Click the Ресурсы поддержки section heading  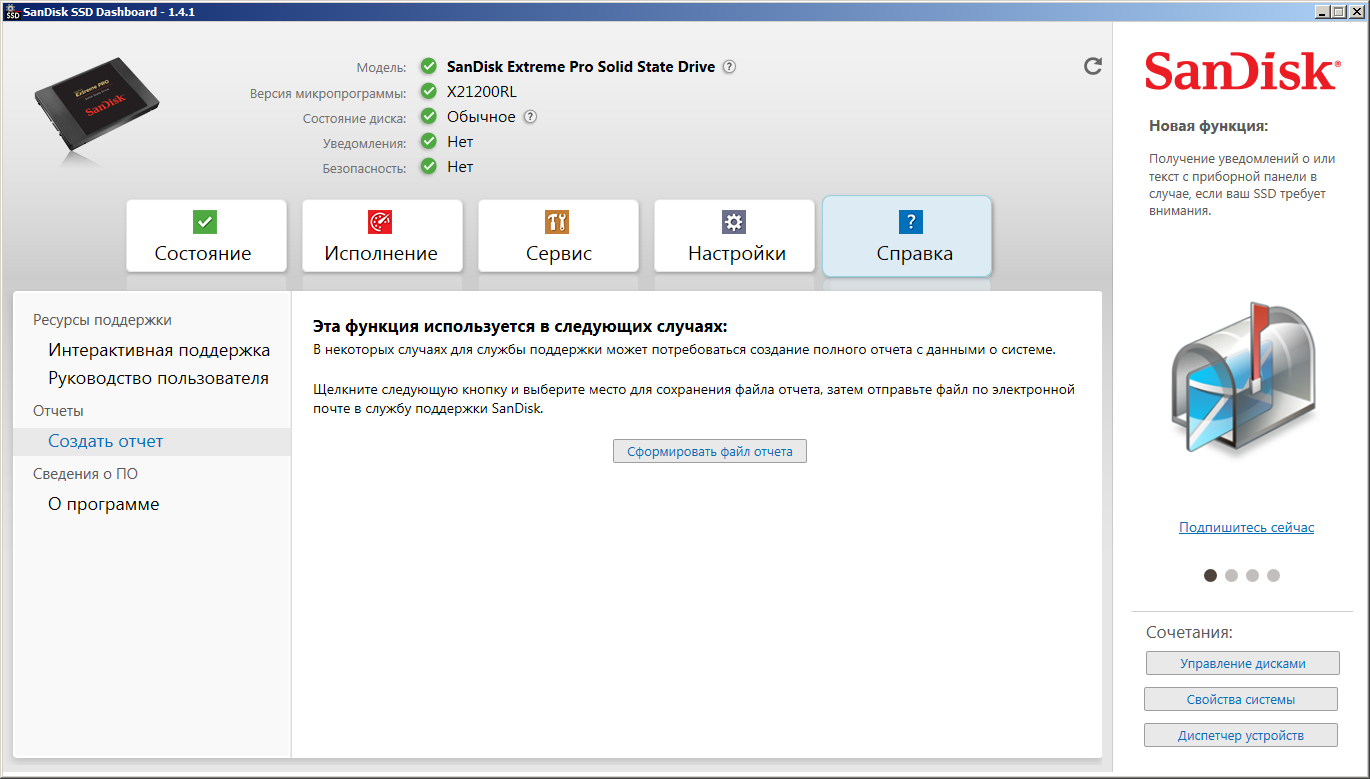102,320
